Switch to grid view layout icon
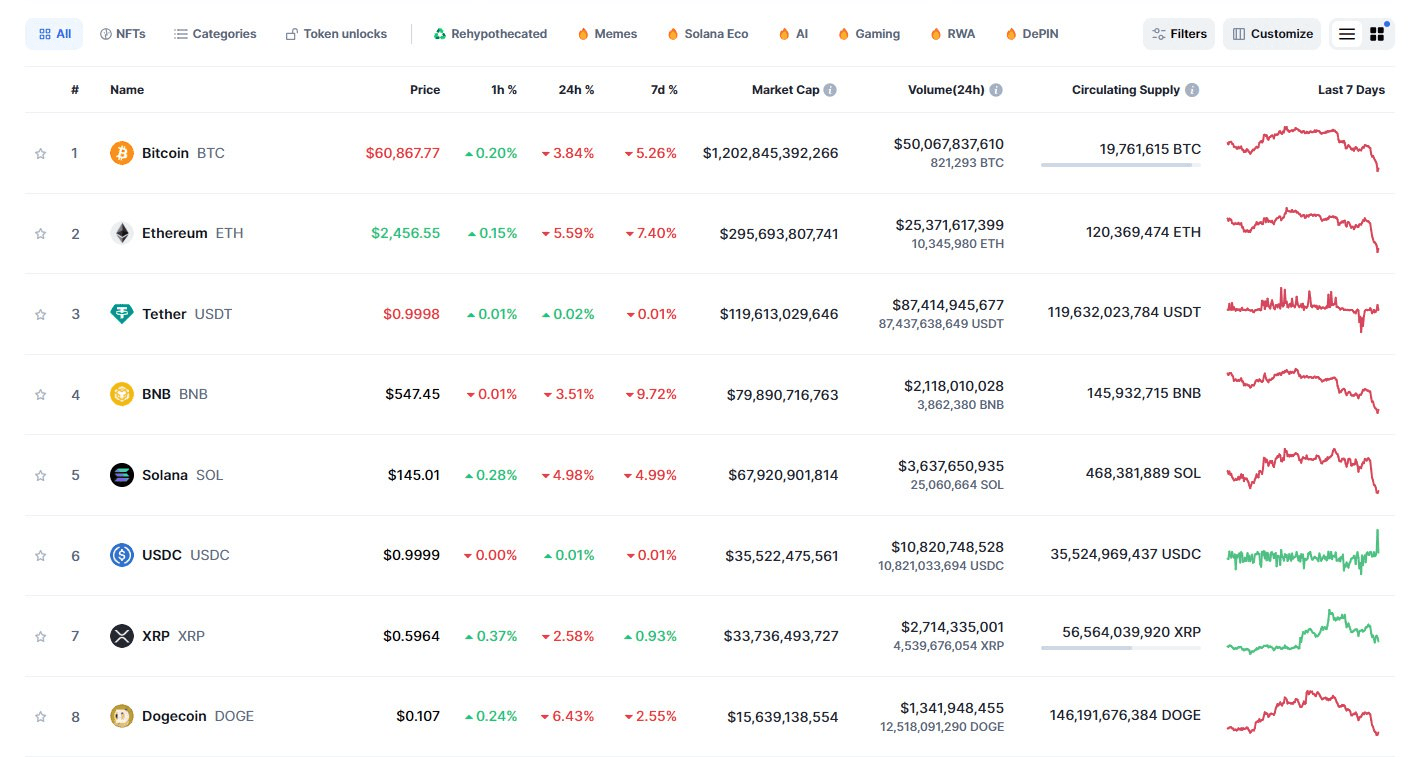The width and height of the screenshot is (1420, 757). [x=1377, y=34]
